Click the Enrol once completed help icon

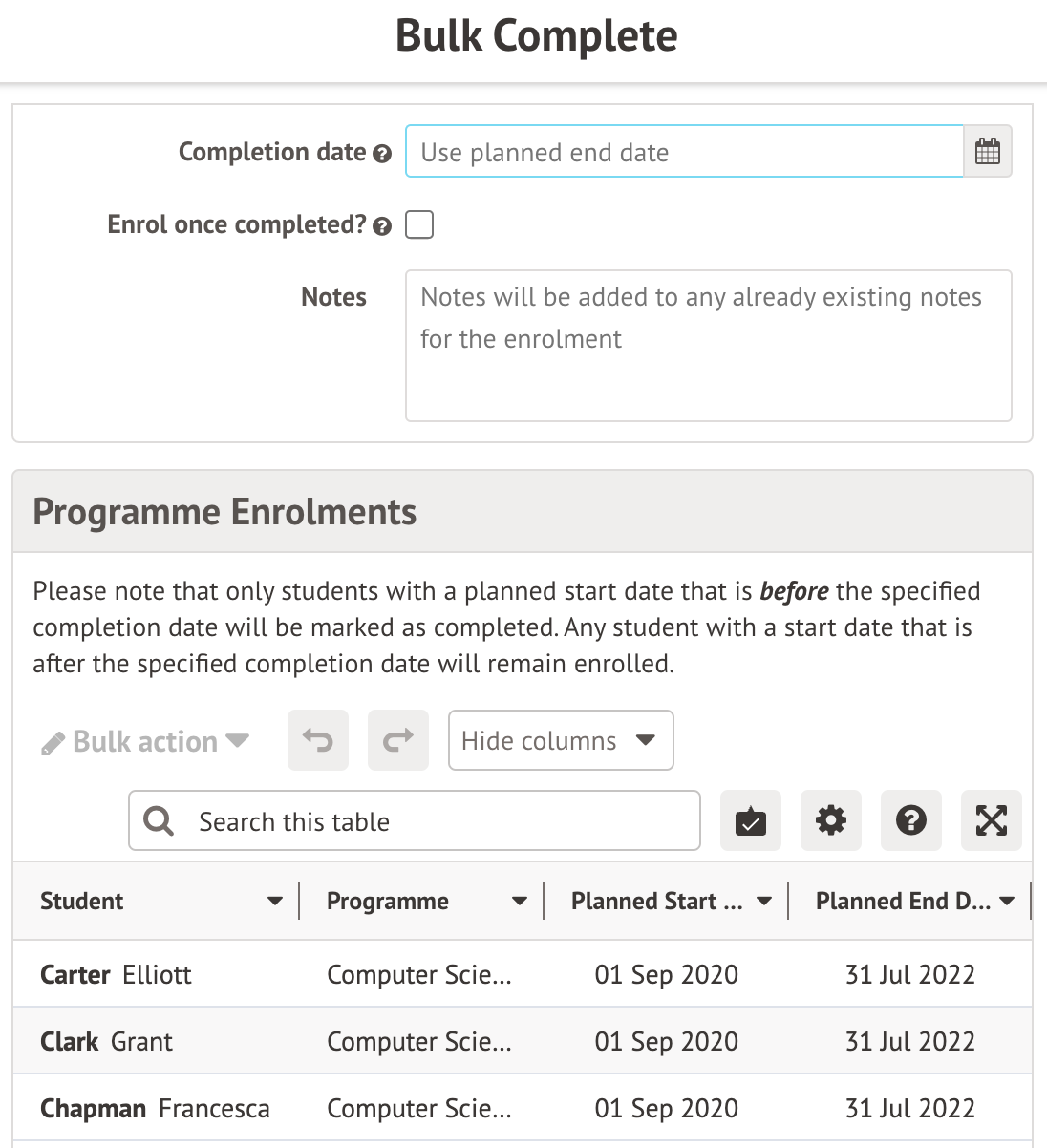point(382,226)
